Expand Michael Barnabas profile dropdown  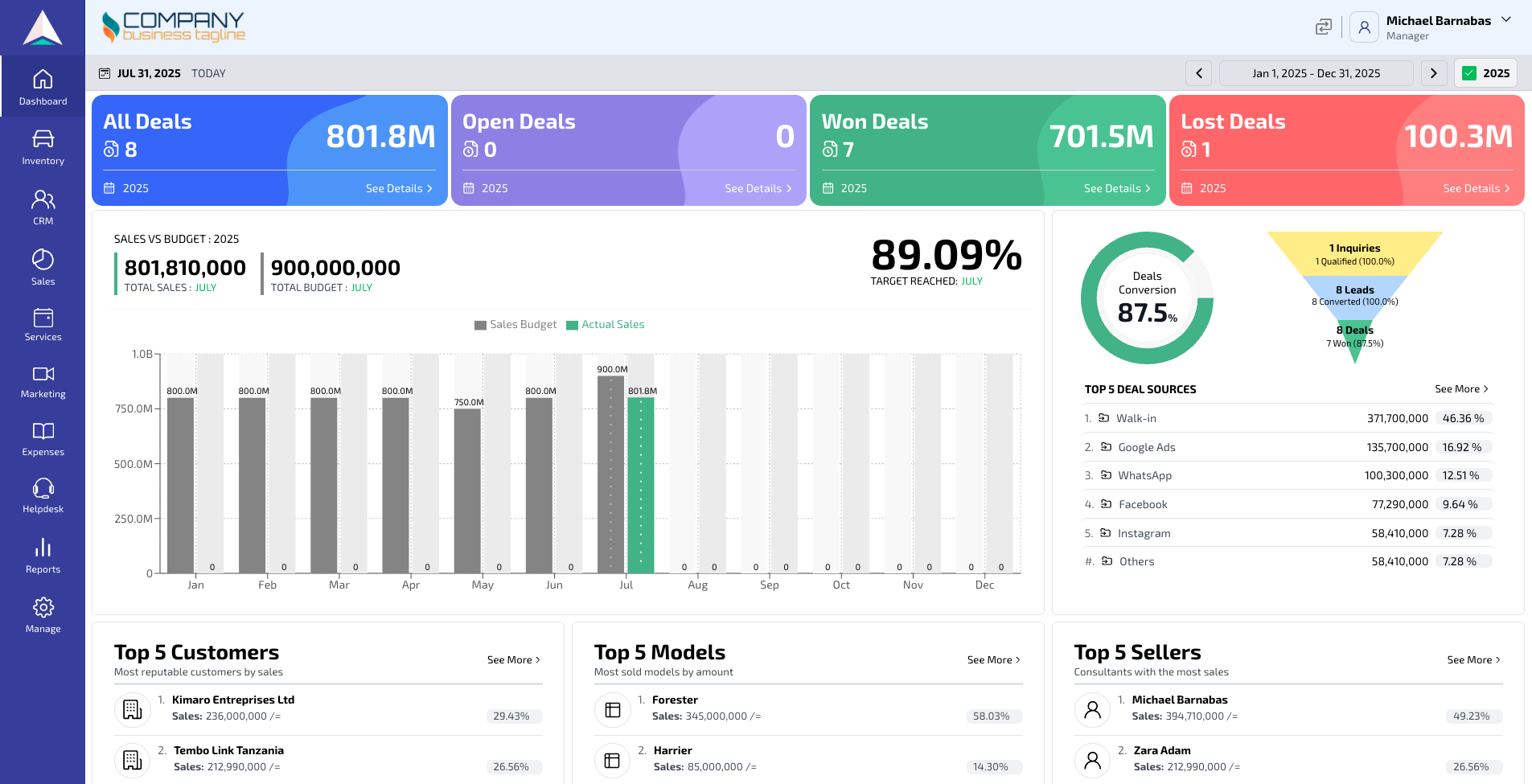[1506, 20]
